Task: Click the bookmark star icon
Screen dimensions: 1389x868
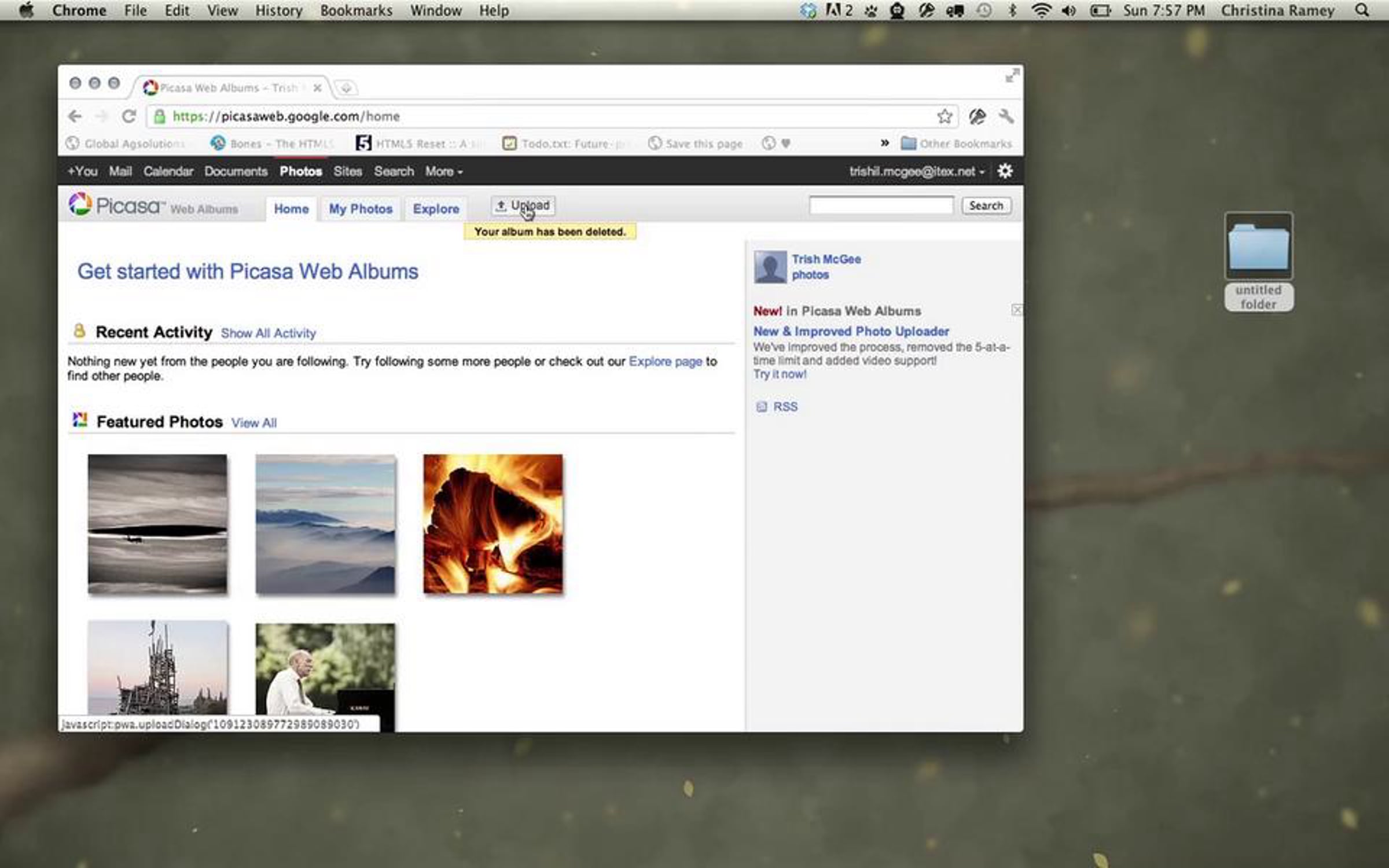Action: [x=944, y=116]
